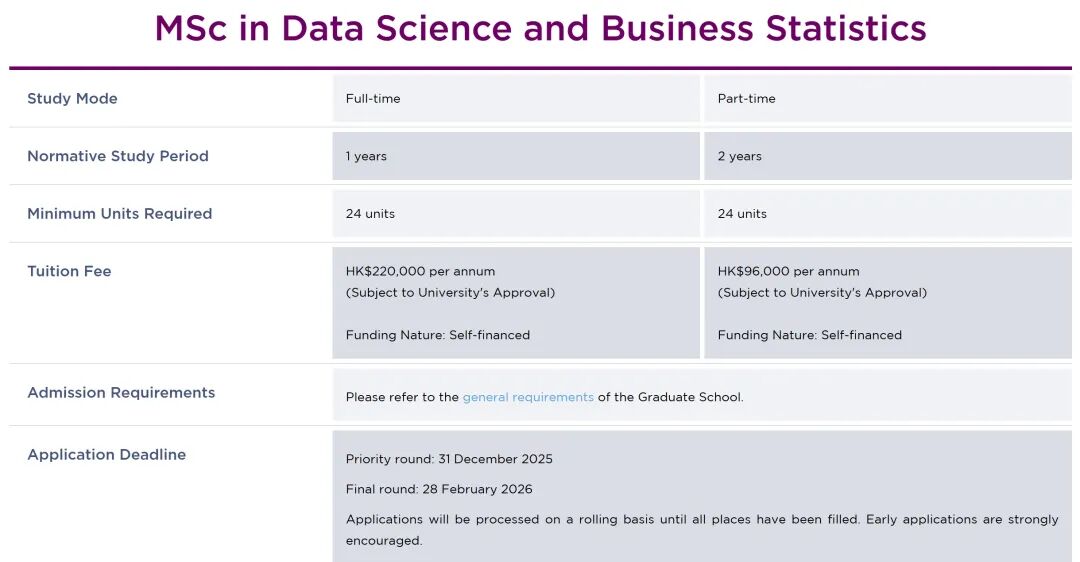Select the part-time Funding Nature: Self-financed text
The height and width of the screenshot is (562, 1080).
810,335
